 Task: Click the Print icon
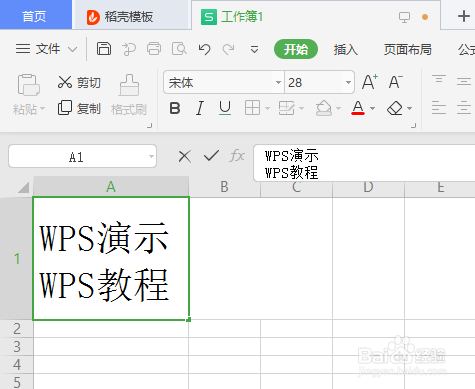coord(154,49)
